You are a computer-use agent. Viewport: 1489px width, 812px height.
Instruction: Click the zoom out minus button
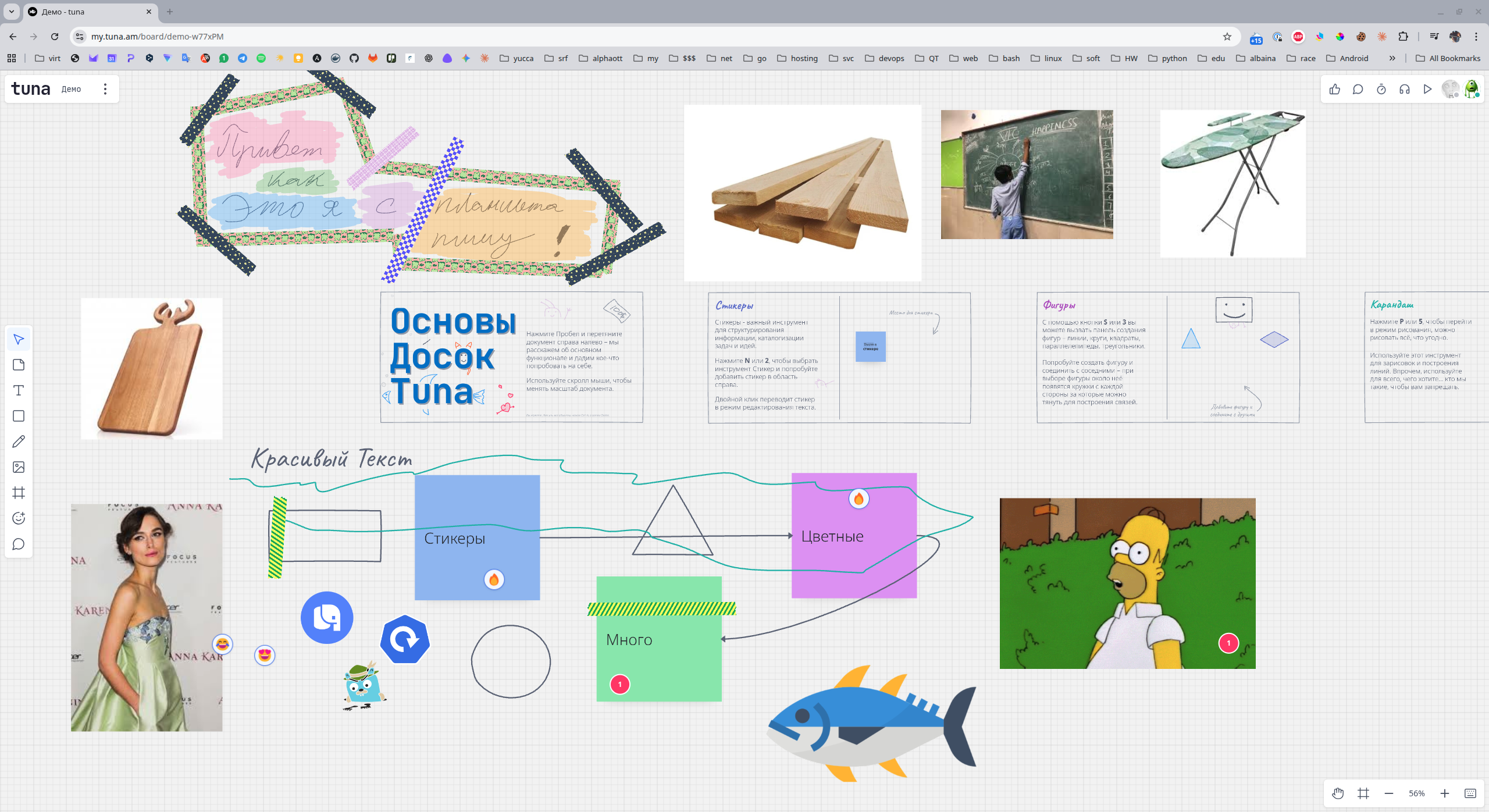(1389, 793)
